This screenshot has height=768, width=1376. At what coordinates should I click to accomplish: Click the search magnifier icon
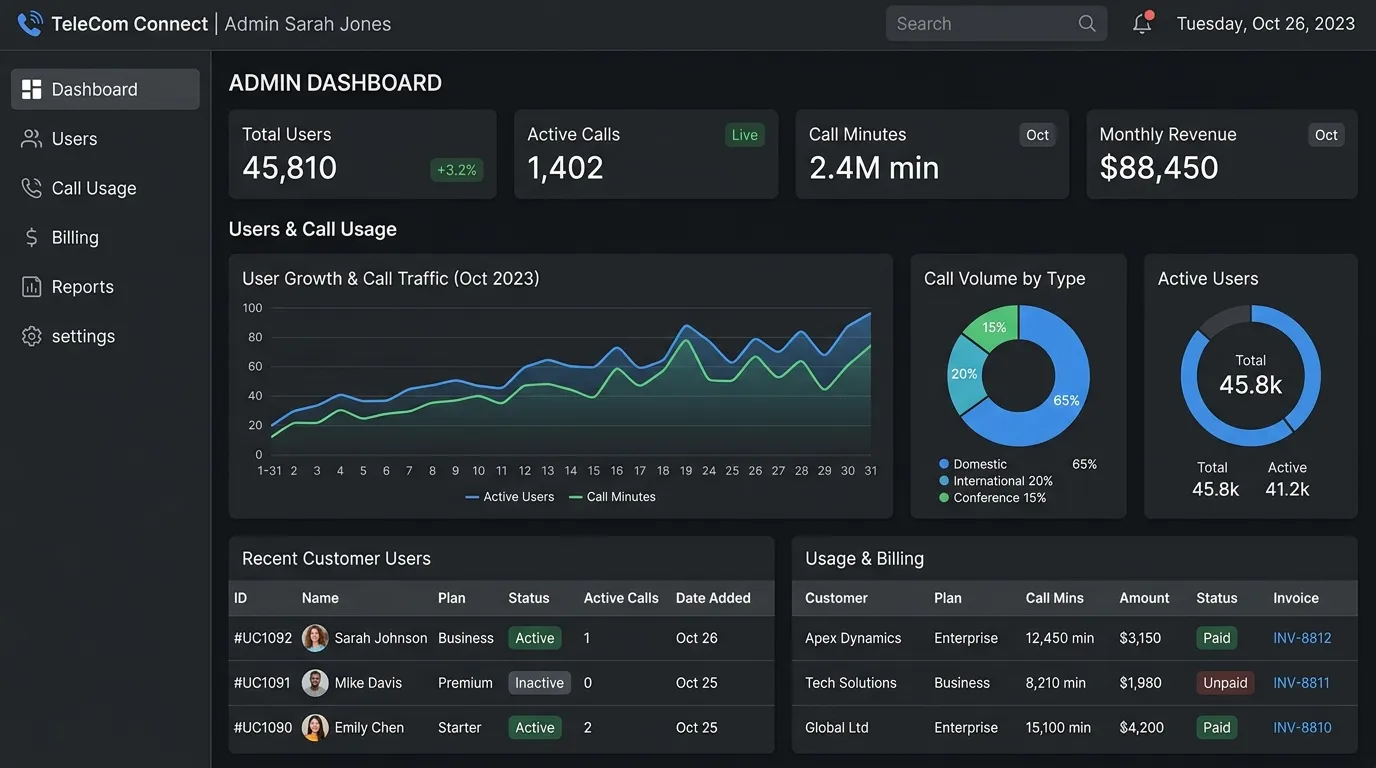click(1087, 24)
